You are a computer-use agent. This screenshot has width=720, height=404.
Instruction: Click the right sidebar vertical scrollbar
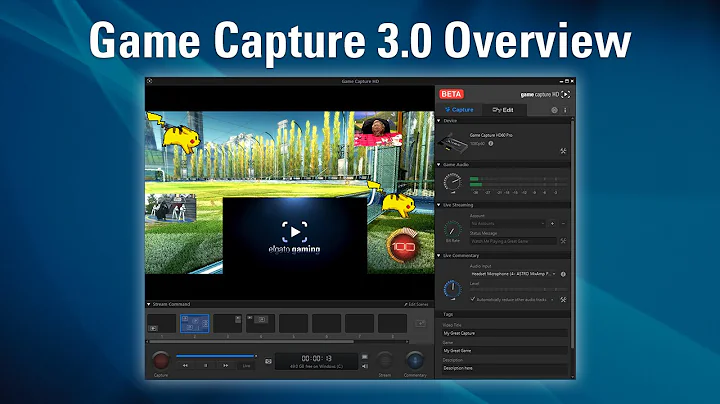[572, 234]
